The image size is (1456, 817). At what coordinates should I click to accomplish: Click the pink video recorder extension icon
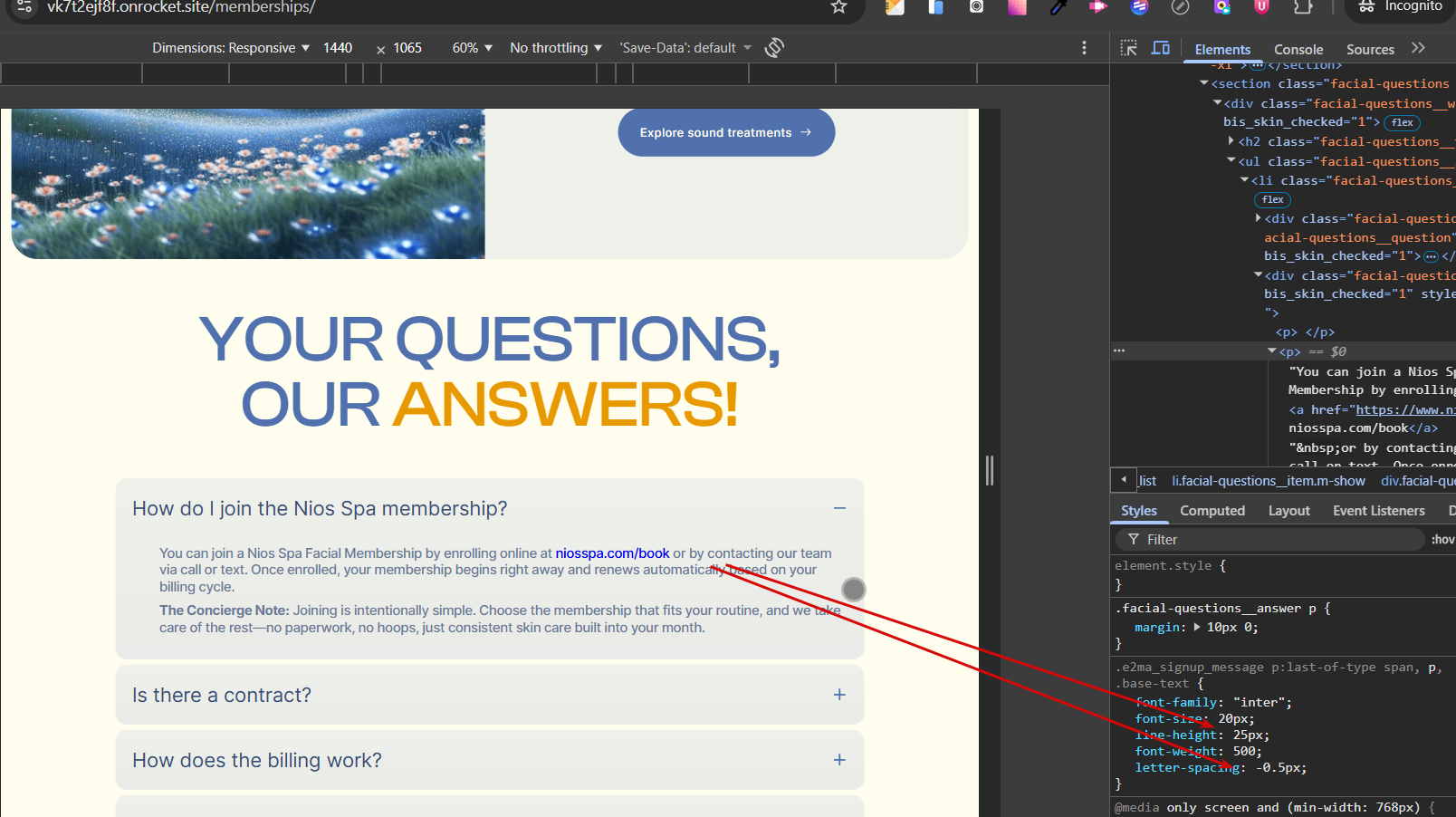point(1098,6)
